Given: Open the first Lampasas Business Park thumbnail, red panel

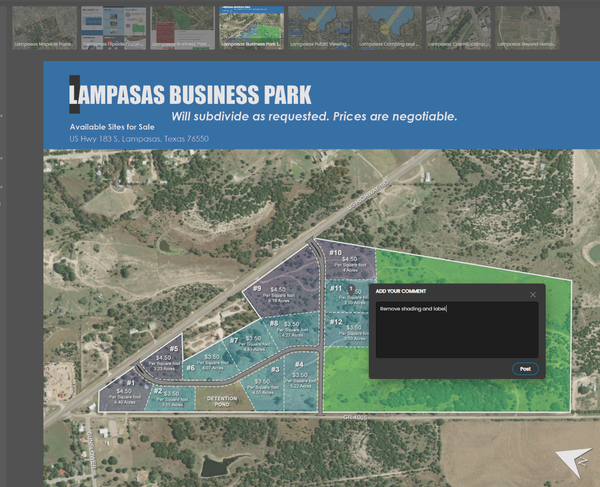Looking at the screenshot, I should [x=183, y=28].
